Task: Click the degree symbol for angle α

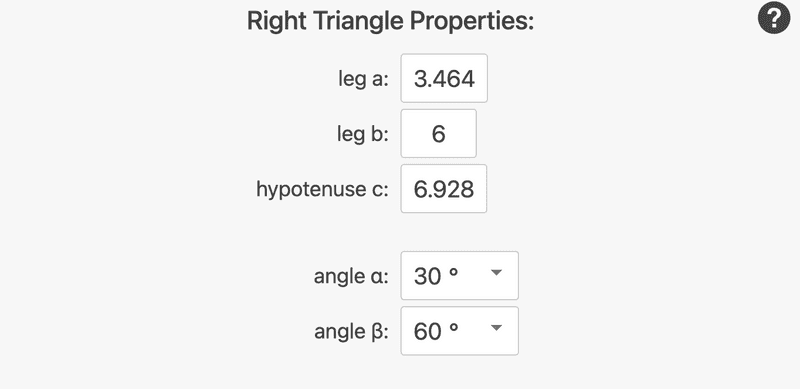Action: click(x=453, y=273)
